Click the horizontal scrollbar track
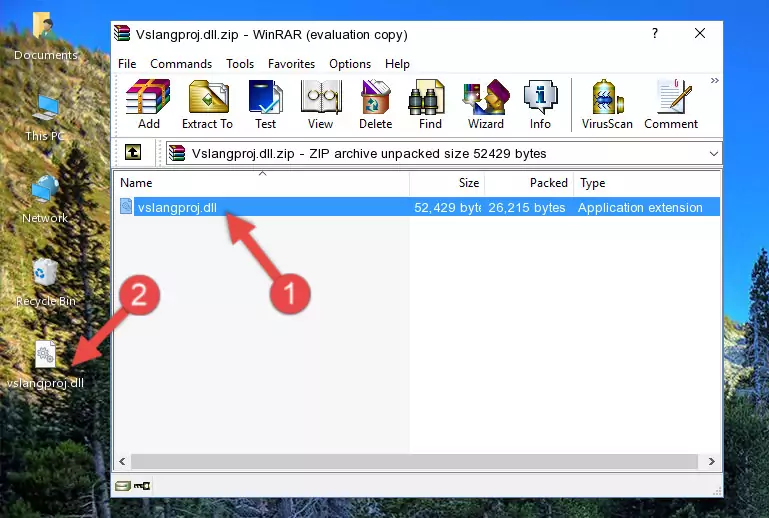This screenshot has height=518, width=769. (x=414, y=461)
